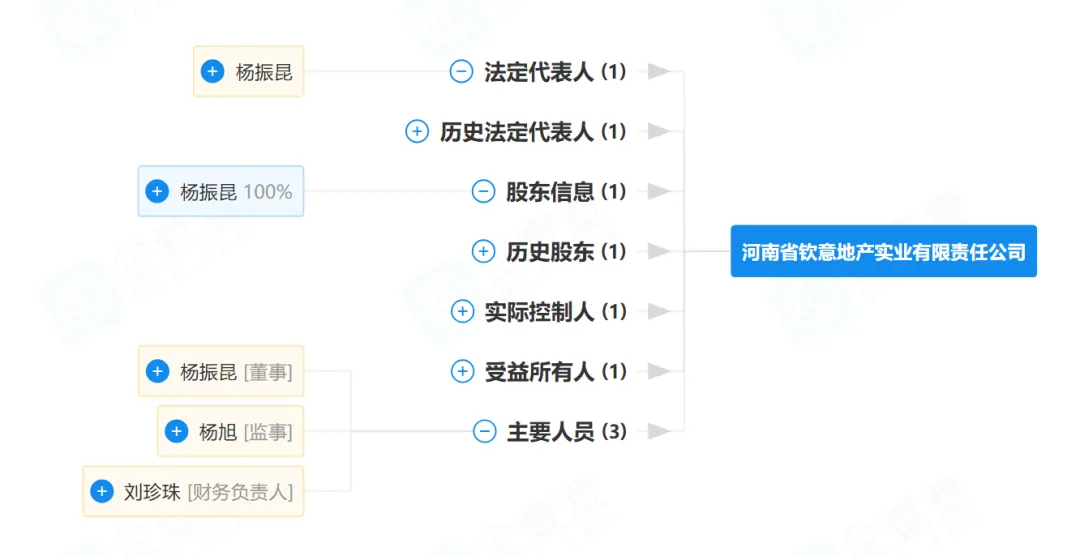Click the 法定代表人 category label
Viewport: 1080px width, 556px height.
540,72
